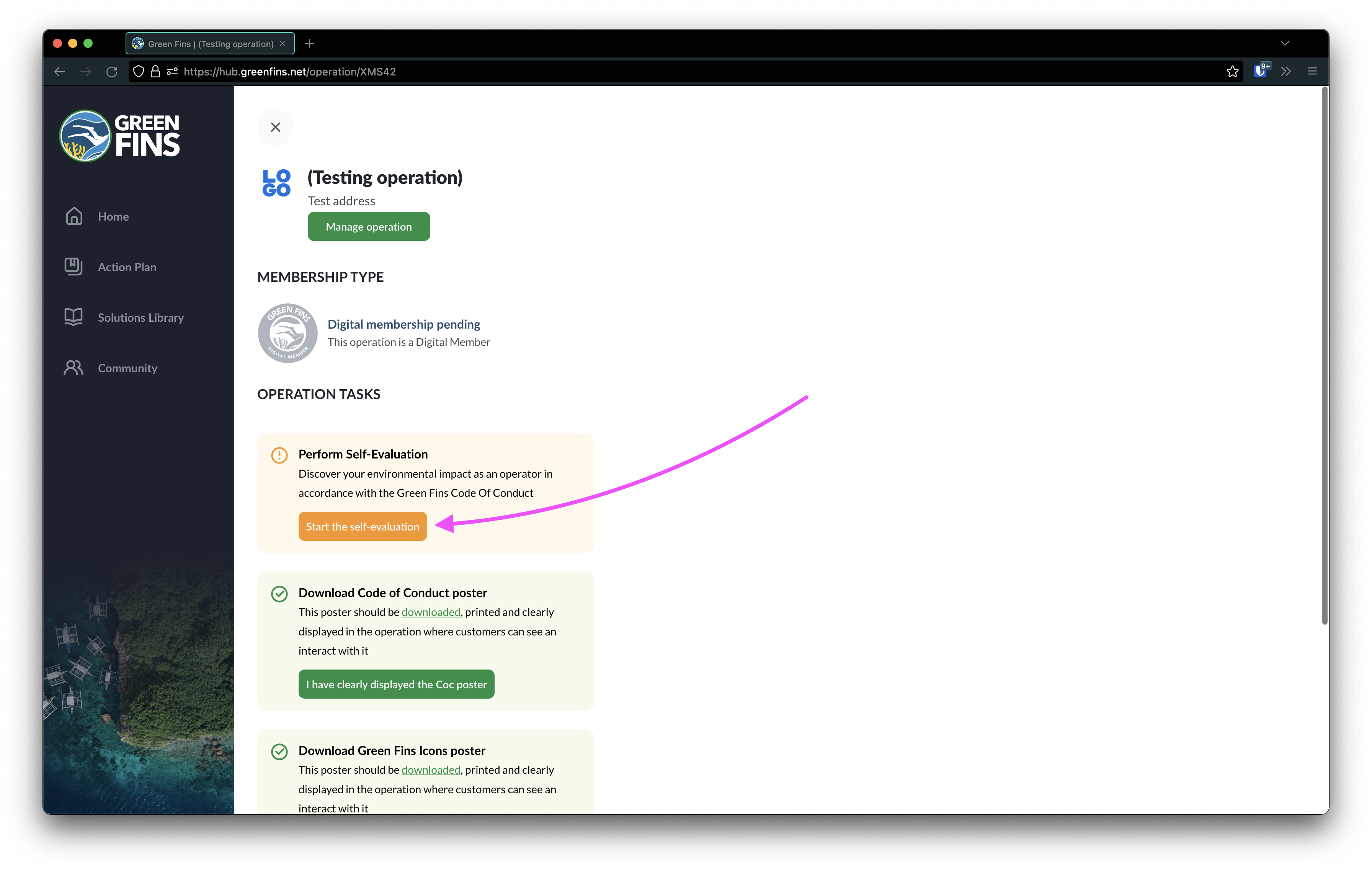Click the Digital Member badge
Image resolution: width=1372 pixels, height=871 pixels.
(288, 333)
